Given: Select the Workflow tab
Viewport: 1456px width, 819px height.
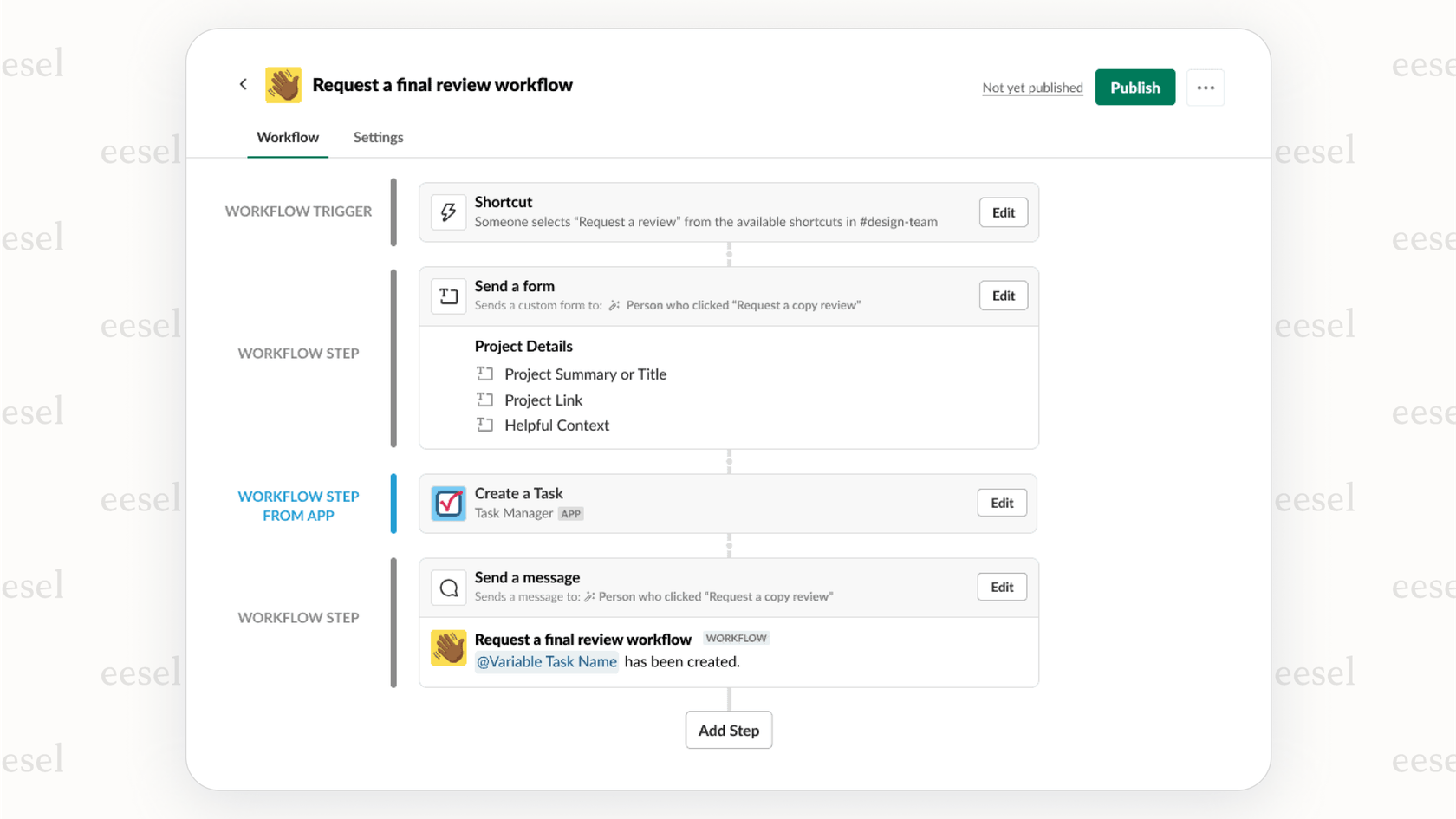Looking at the screenshot, I should click(x=287, y=137).
